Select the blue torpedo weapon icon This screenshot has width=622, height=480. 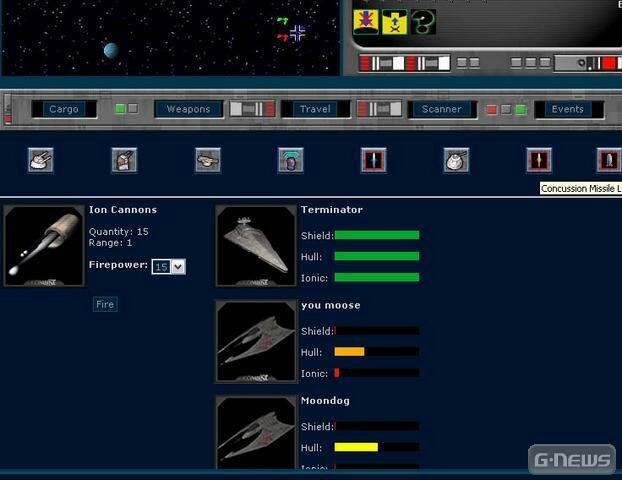374,160
